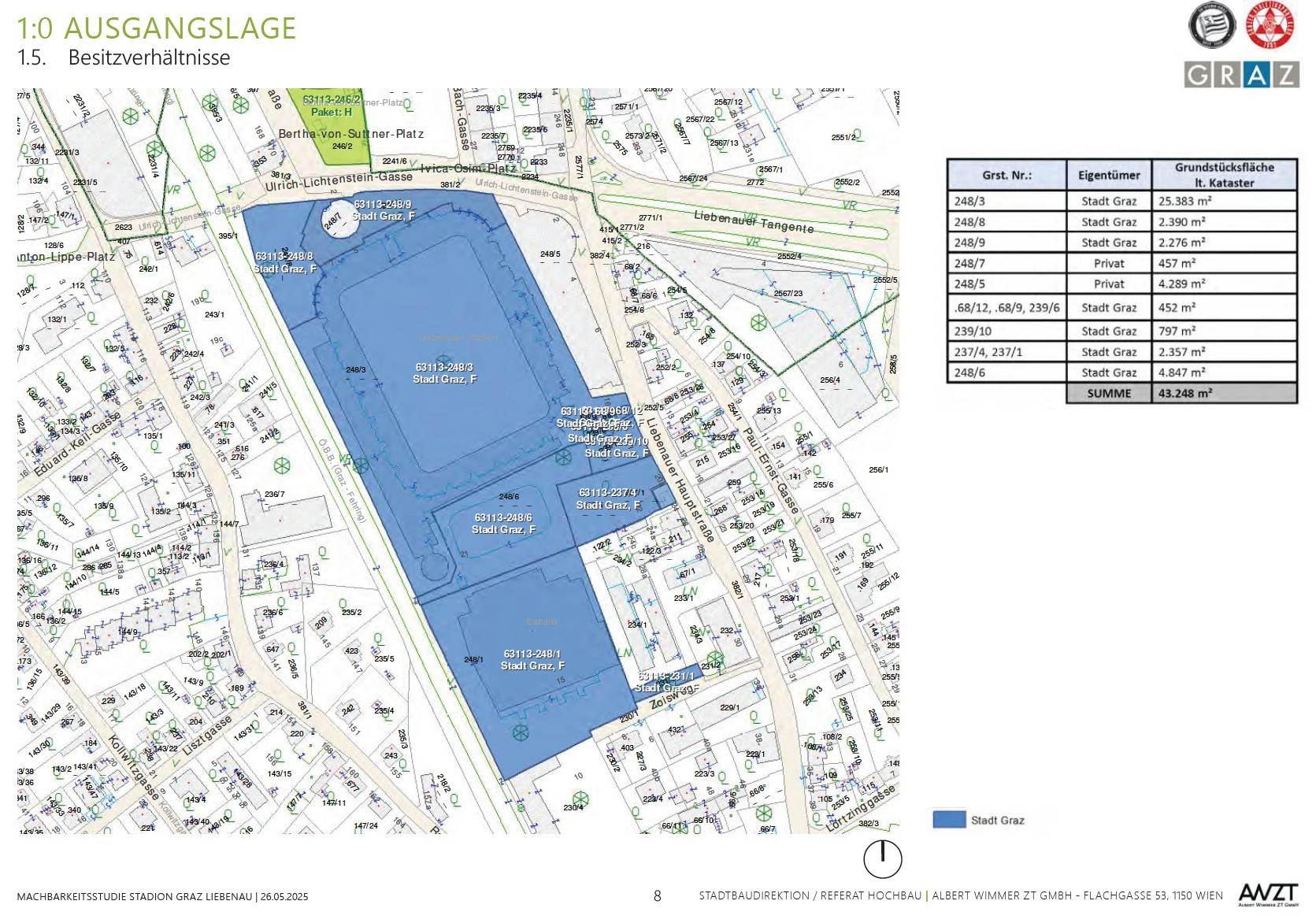Click map label '63113-248/9 Stadt Graz, F'
1316x923 pixels.
383,210
